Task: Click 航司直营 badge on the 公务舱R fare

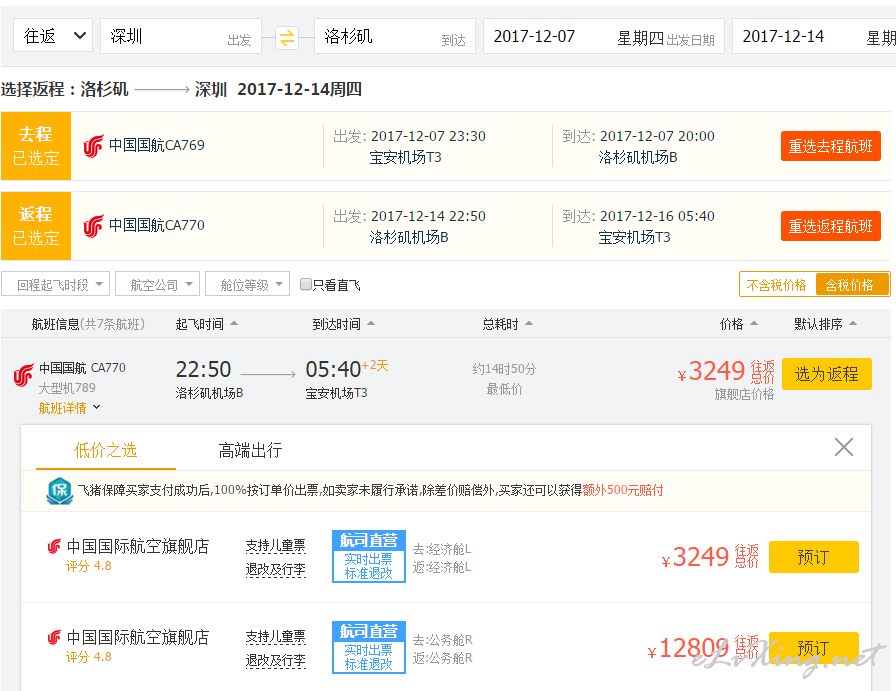Action: coord(369,647)
